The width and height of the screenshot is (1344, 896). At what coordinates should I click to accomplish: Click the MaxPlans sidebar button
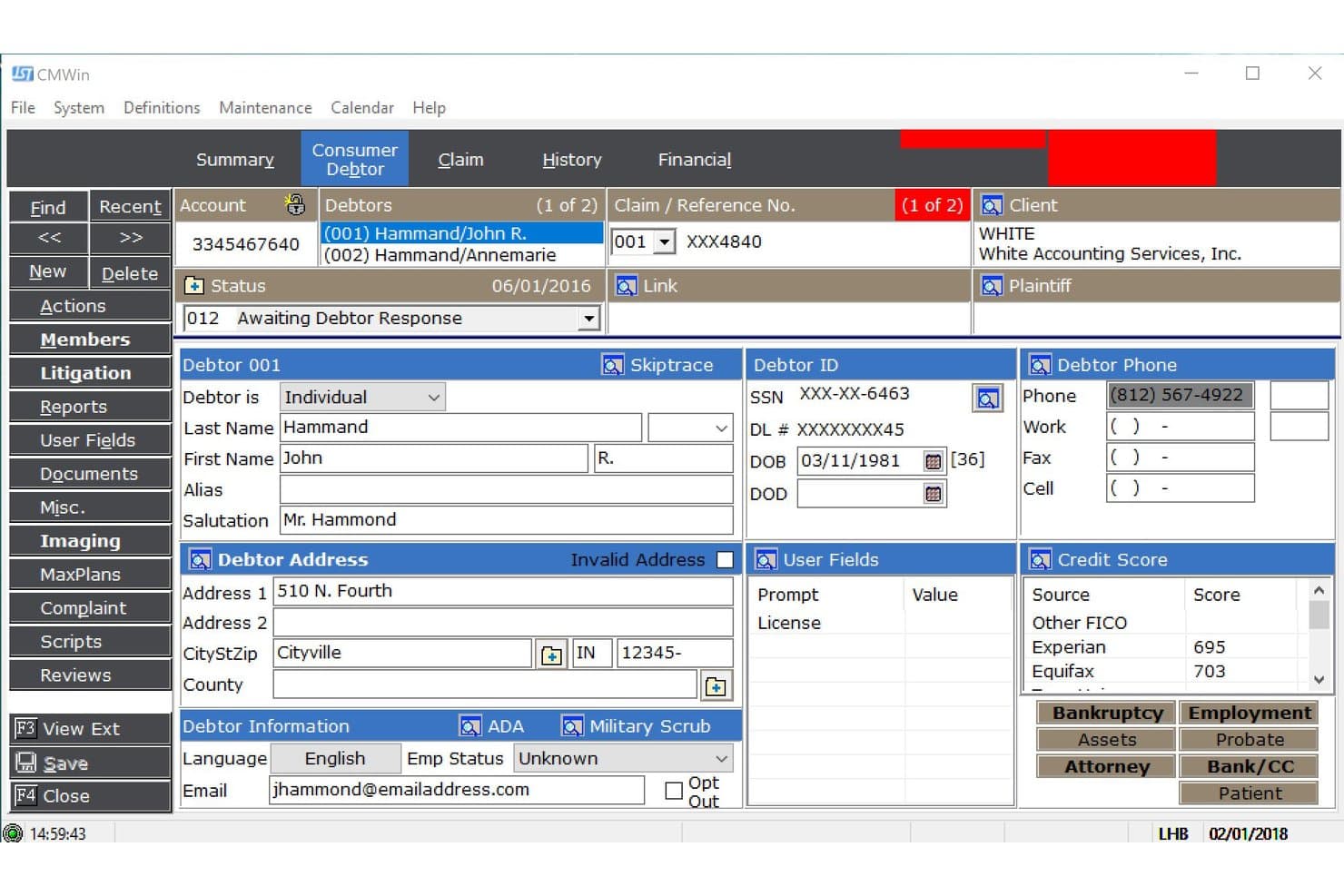90,575
